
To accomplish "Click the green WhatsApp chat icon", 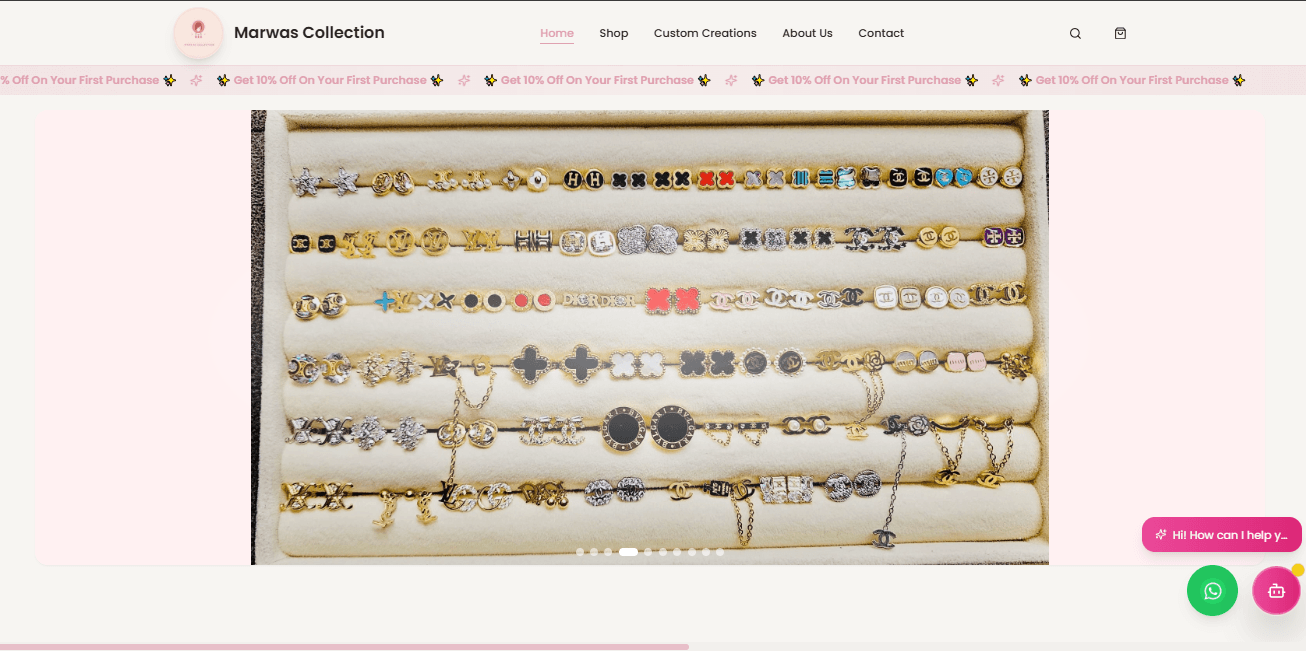I will point(1212,590).
